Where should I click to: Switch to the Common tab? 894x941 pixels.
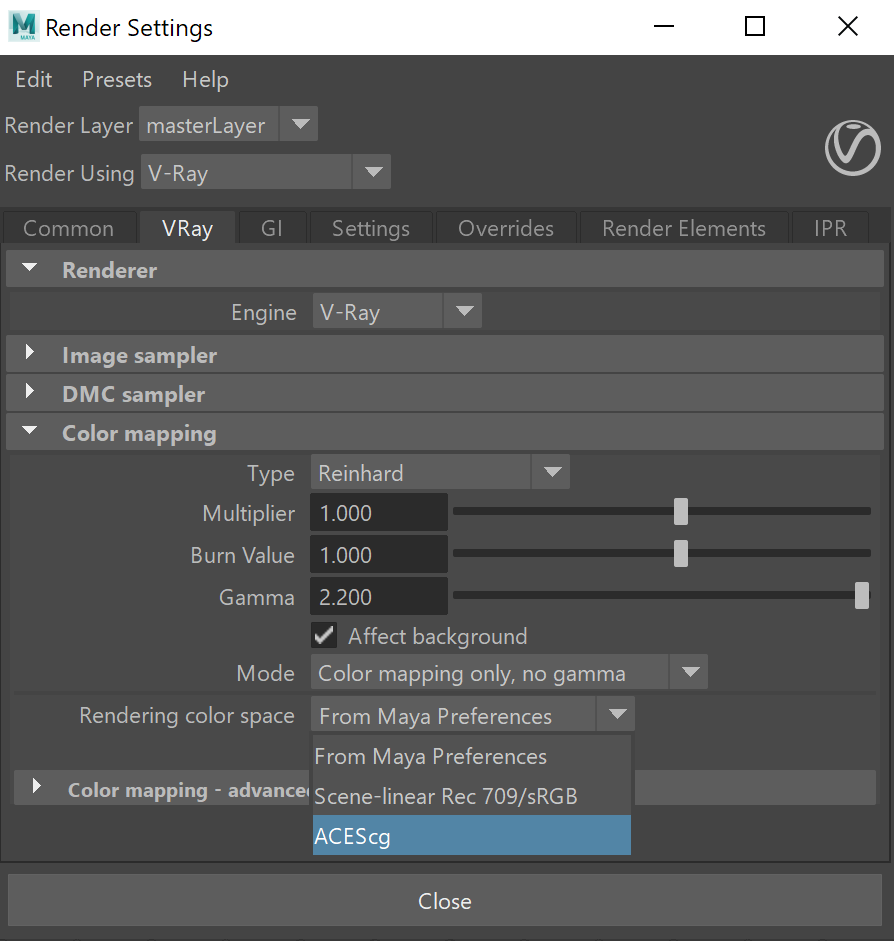pos(68,228)
